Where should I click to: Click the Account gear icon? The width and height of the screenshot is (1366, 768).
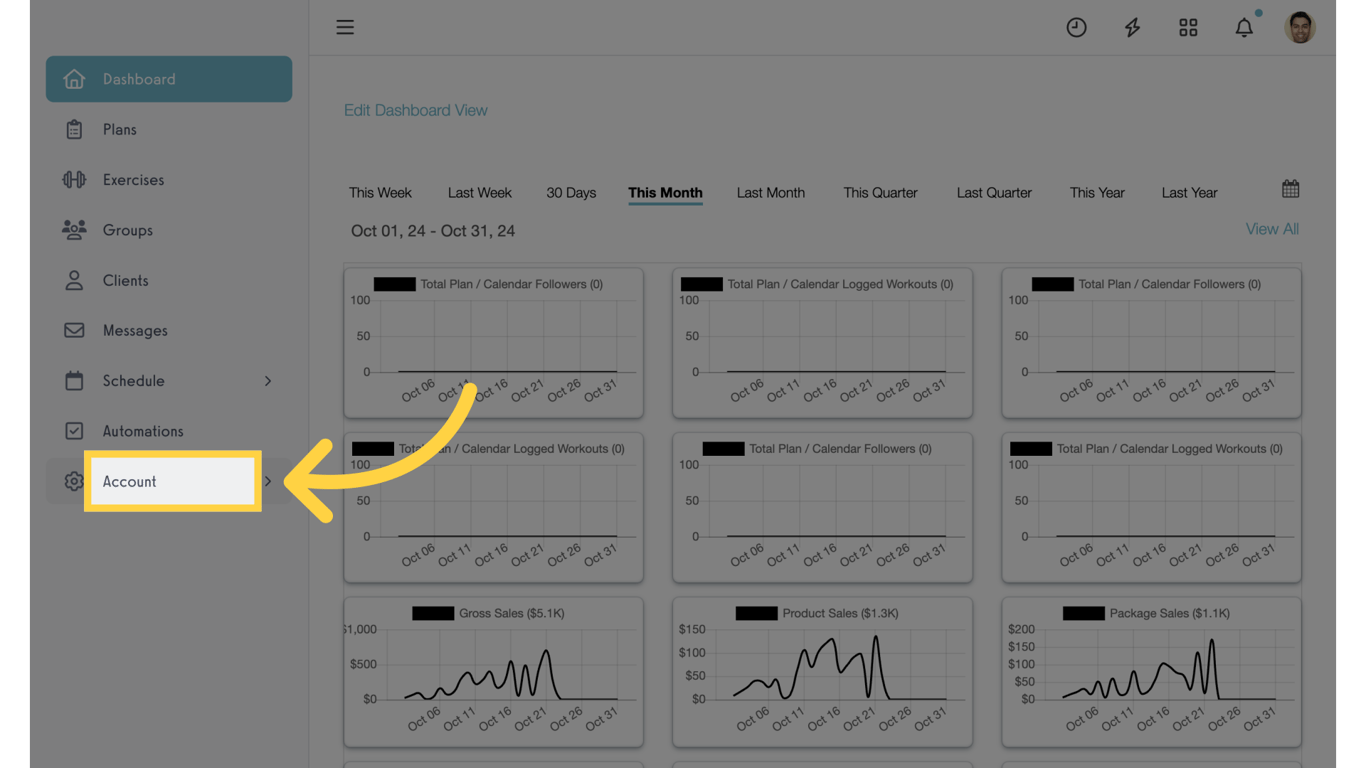click(74, 481)
